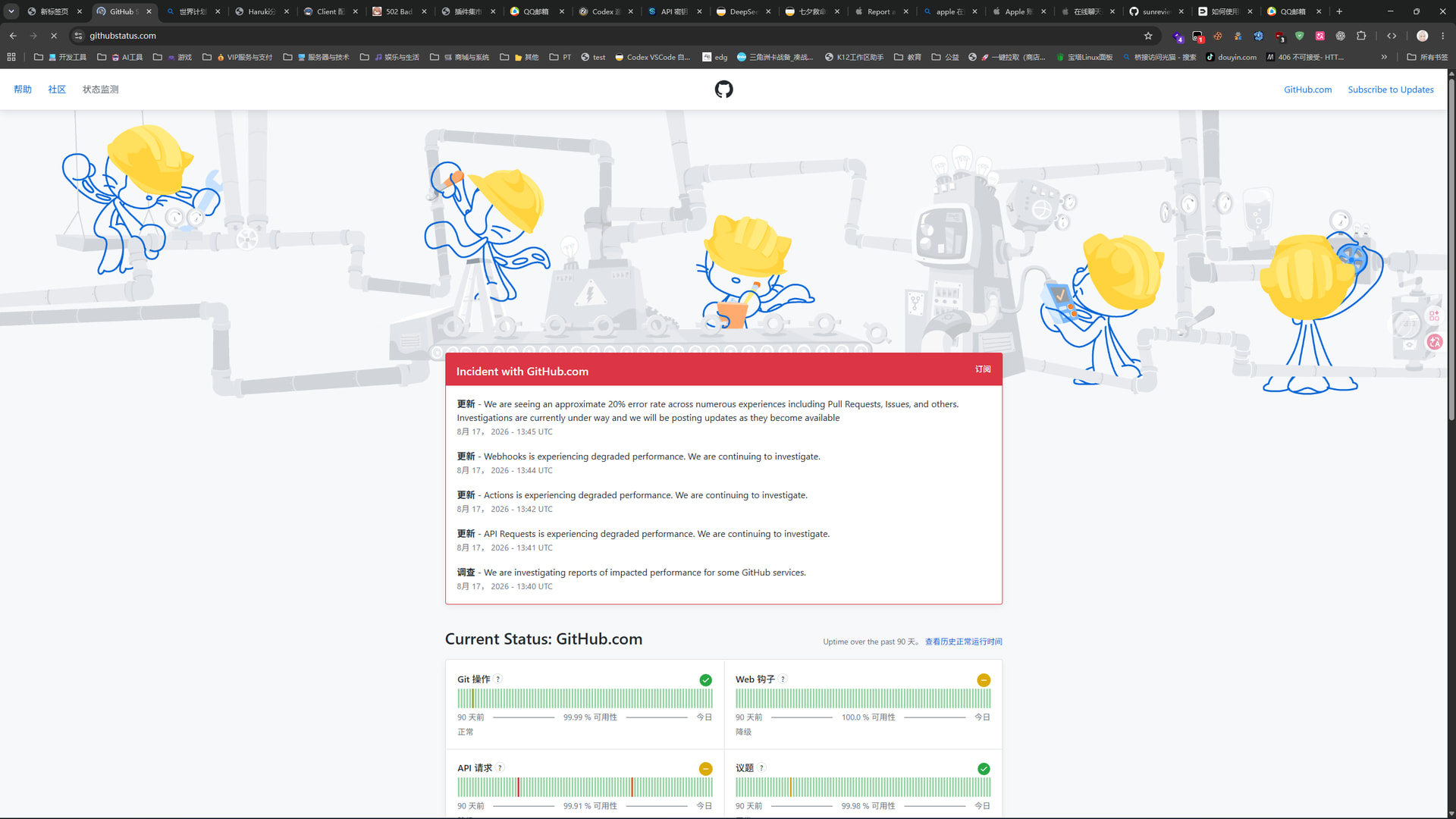Close the GitHub Status tab

[149, 11]
